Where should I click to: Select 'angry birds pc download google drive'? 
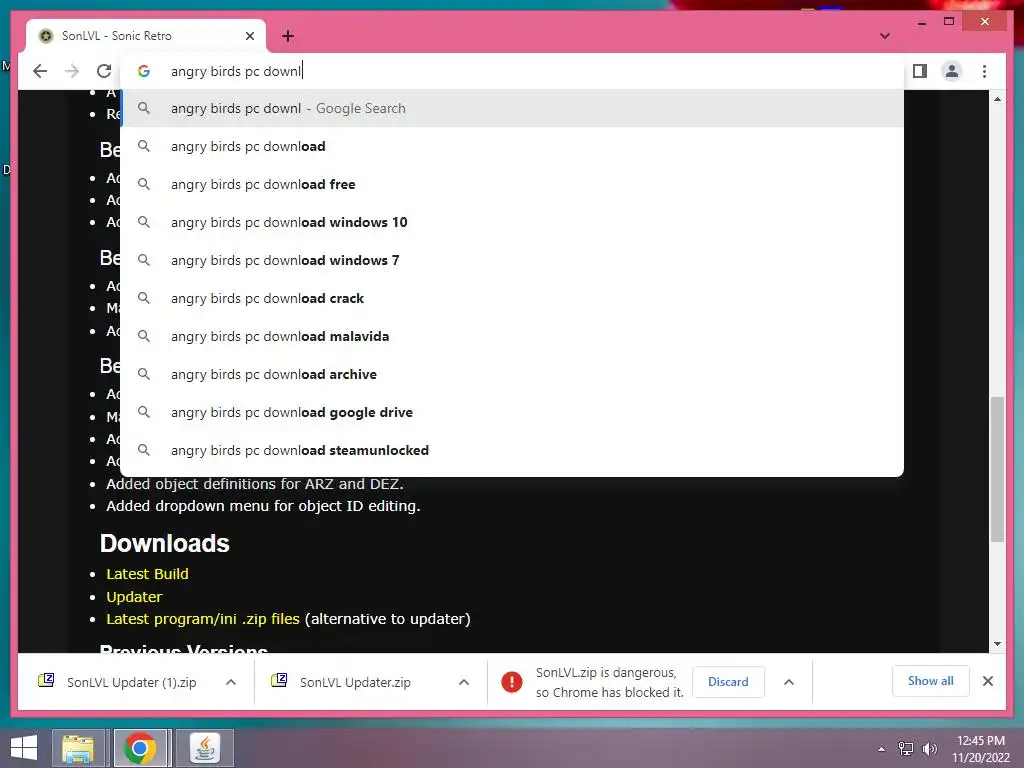coord(513,412)
